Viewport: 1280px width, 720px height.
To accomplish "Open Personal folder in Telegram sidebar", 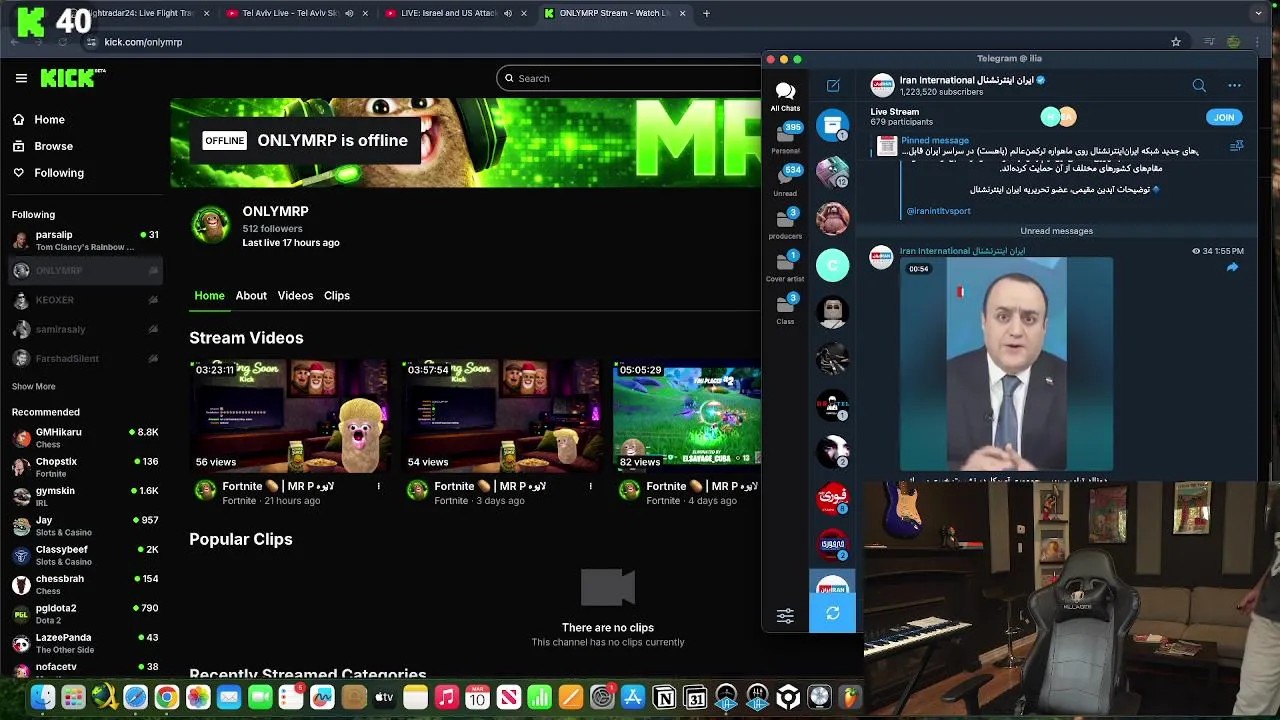I will point(785,139).
